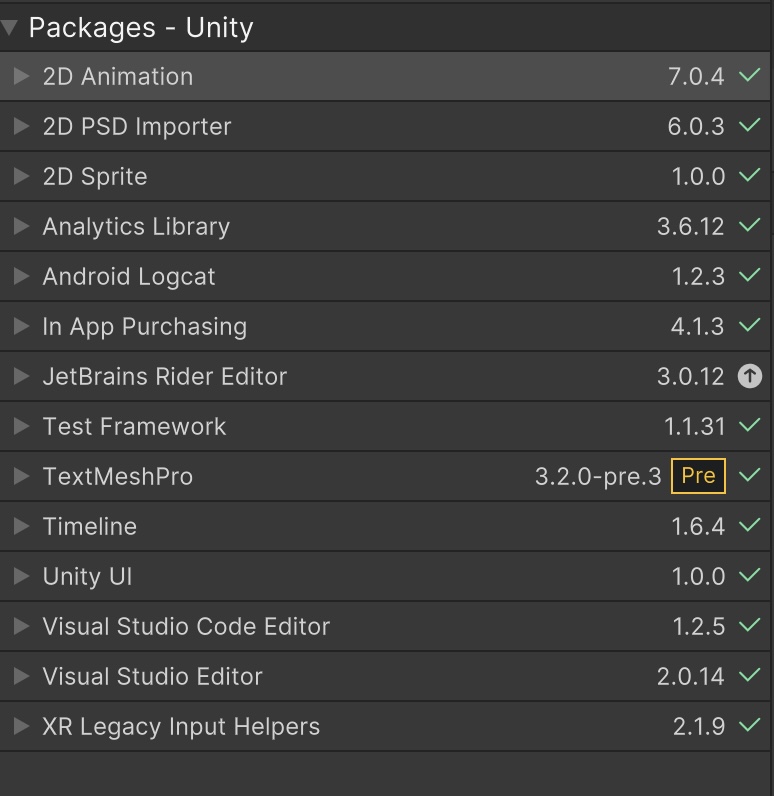Select the Visual Studio Editor package name
The height and width of the screenshot is (796, 774).
(152, 677)
